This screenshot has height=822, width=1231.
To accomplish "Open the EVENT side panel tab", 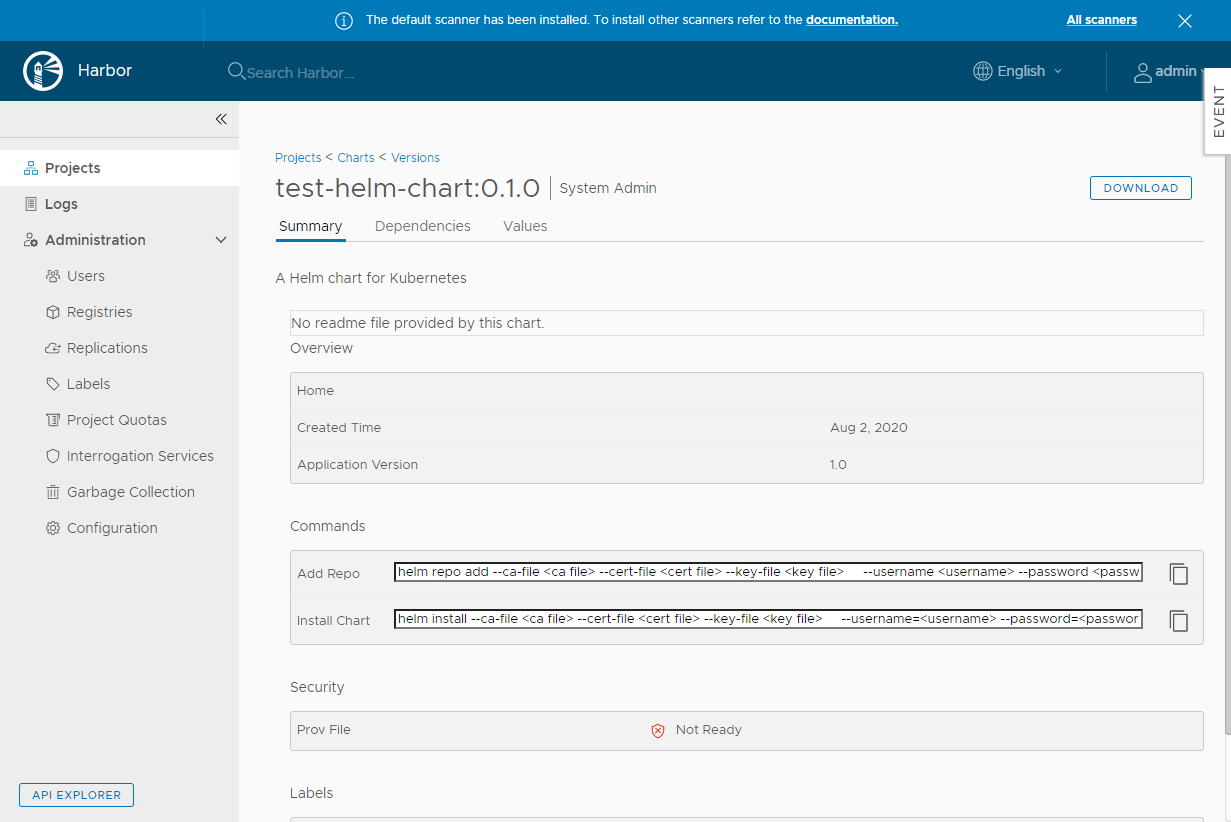I will [x=1218, y=111].
